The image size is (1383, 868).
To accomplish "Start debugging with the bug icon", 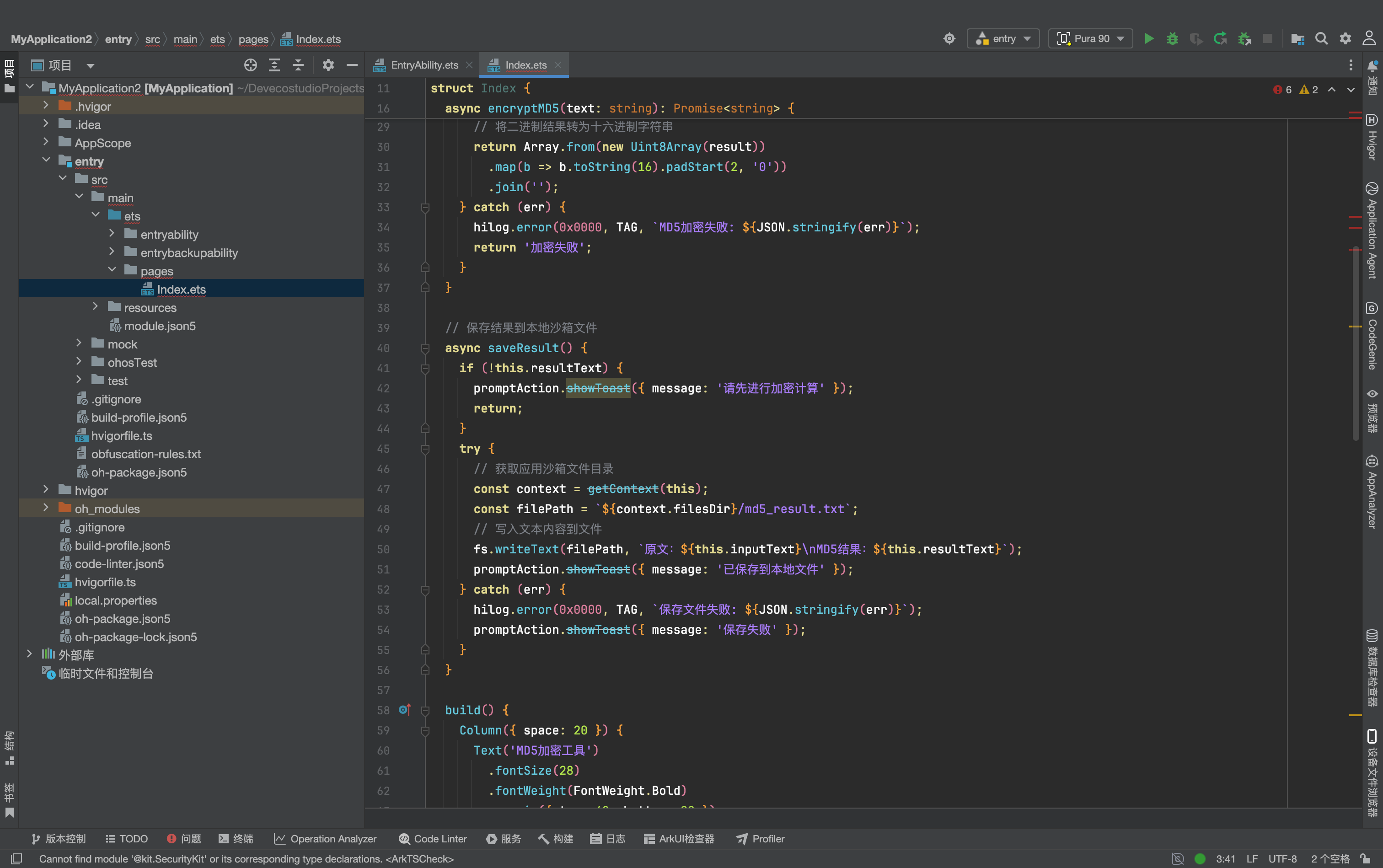I will (x=1172, y=38).
